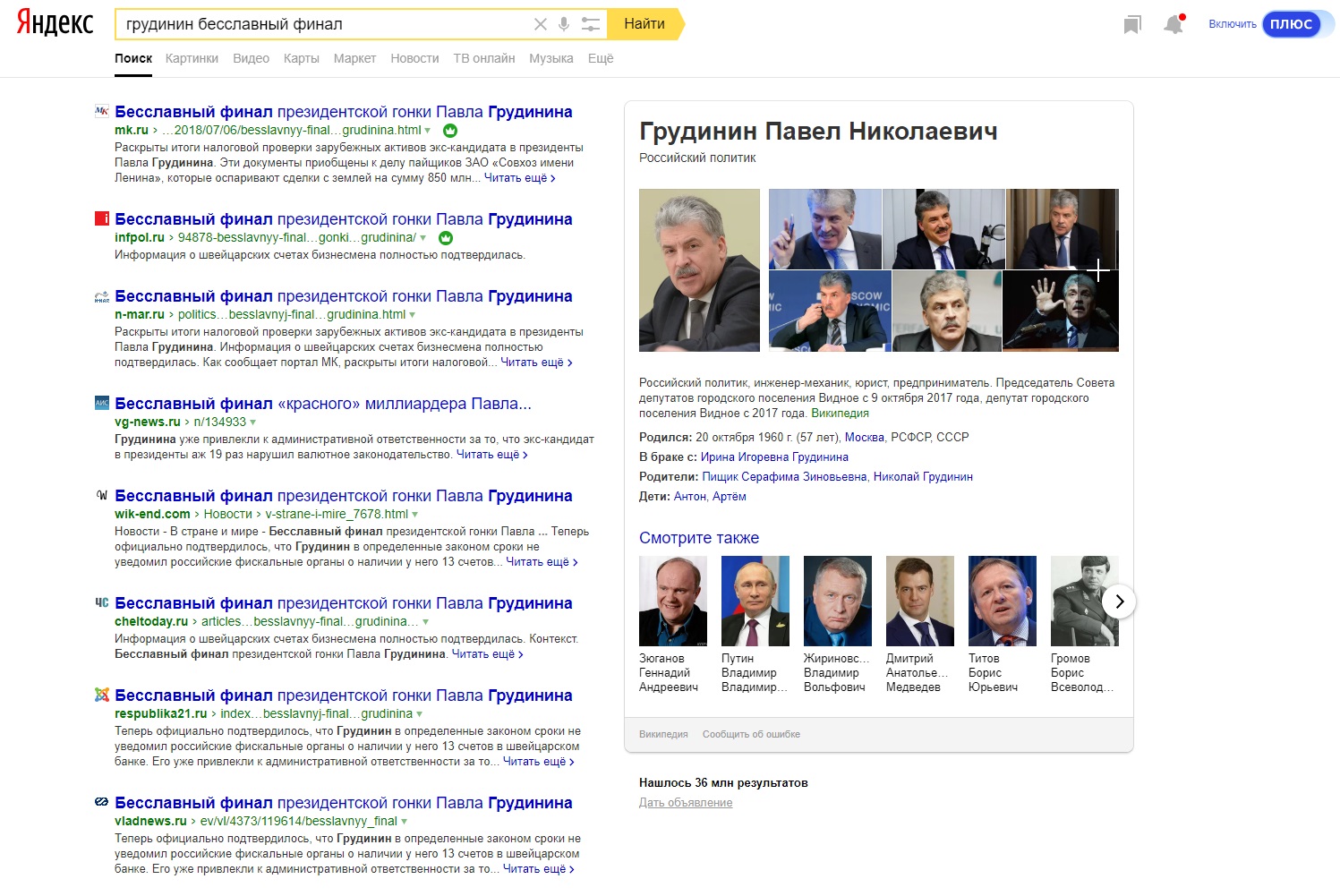Show more people with carousel arrow
Screen dimensions: 1340x896
click(x=1119, y=602)
